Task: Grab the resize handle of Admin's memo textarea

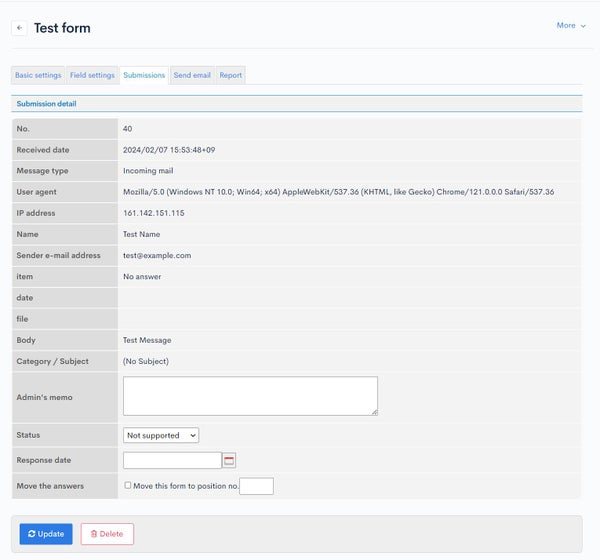Action: 375,412
